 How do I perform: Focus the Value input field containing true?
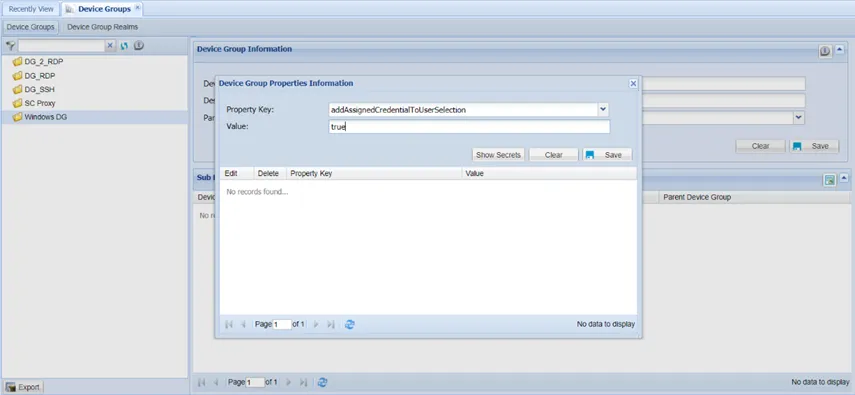pyautogui.click(x=469, y=127)
